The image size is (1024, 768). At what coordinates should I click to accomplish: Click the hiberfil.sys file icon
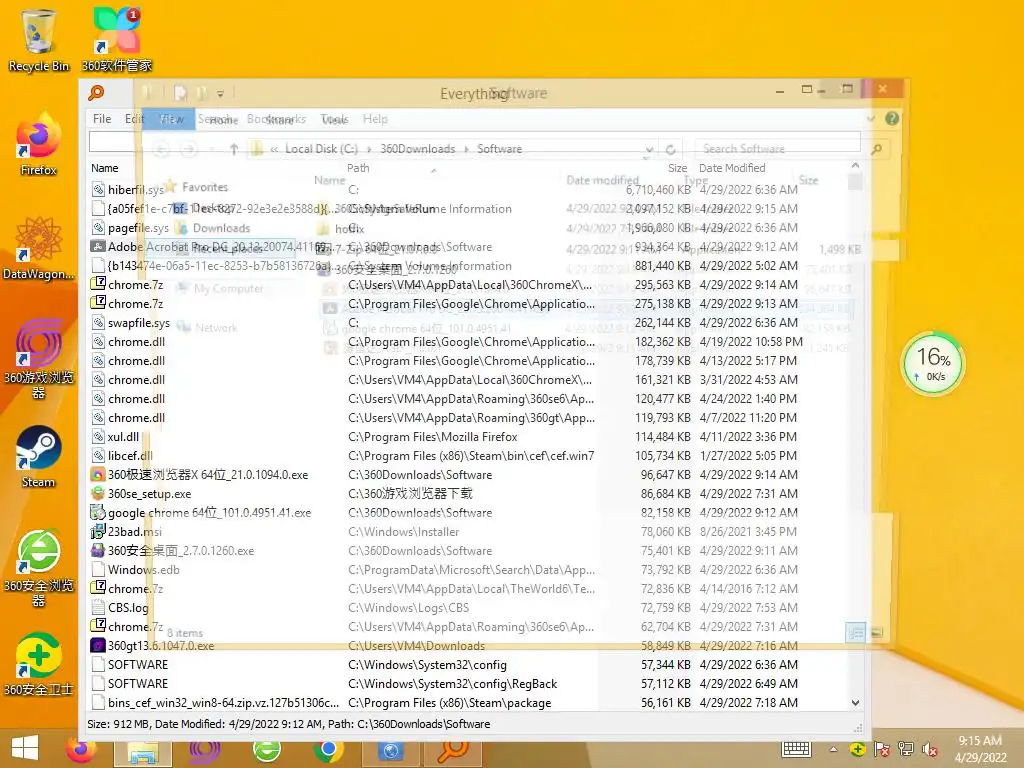[98, 189]
